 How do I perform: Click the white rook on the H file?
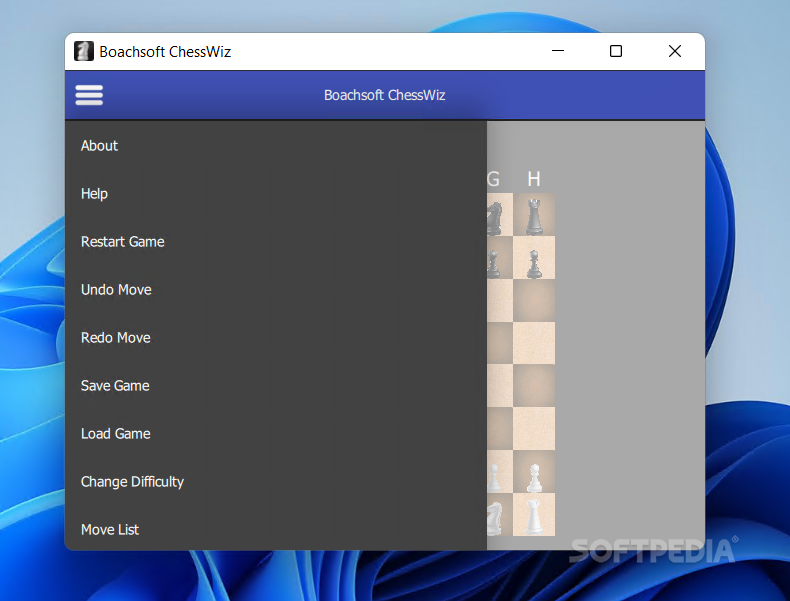tap(534, 516)
